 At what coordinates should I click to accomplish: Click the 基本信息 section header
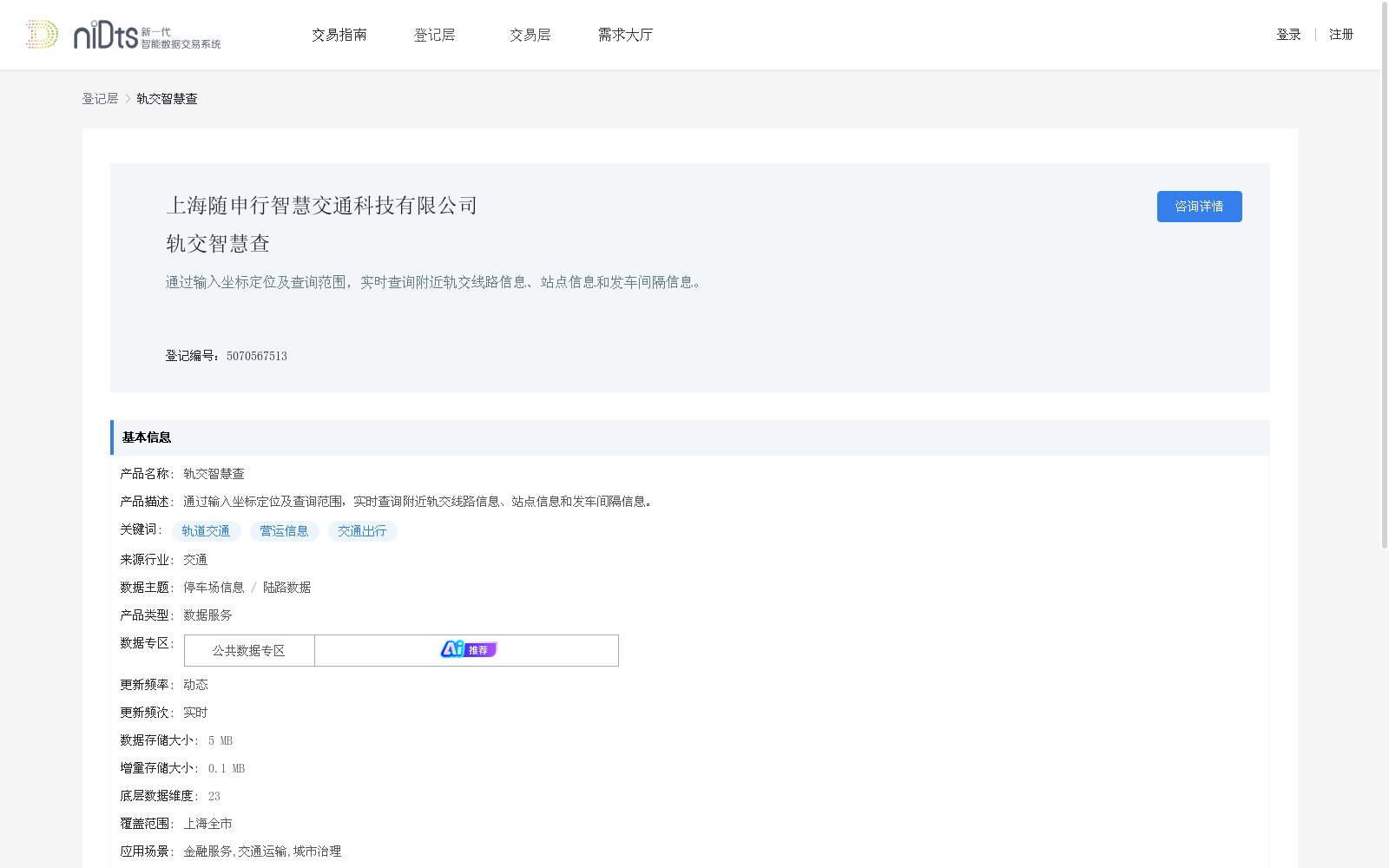click(x=690, y=437)
